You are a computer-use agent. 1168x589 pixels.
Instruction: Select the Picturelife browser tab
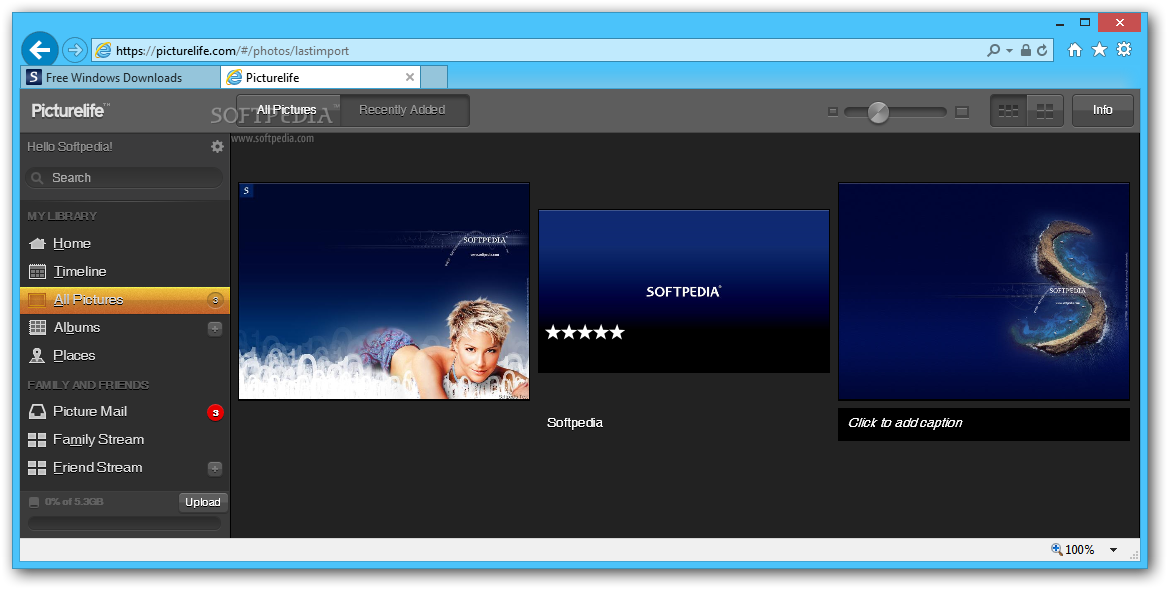(320, 77)
